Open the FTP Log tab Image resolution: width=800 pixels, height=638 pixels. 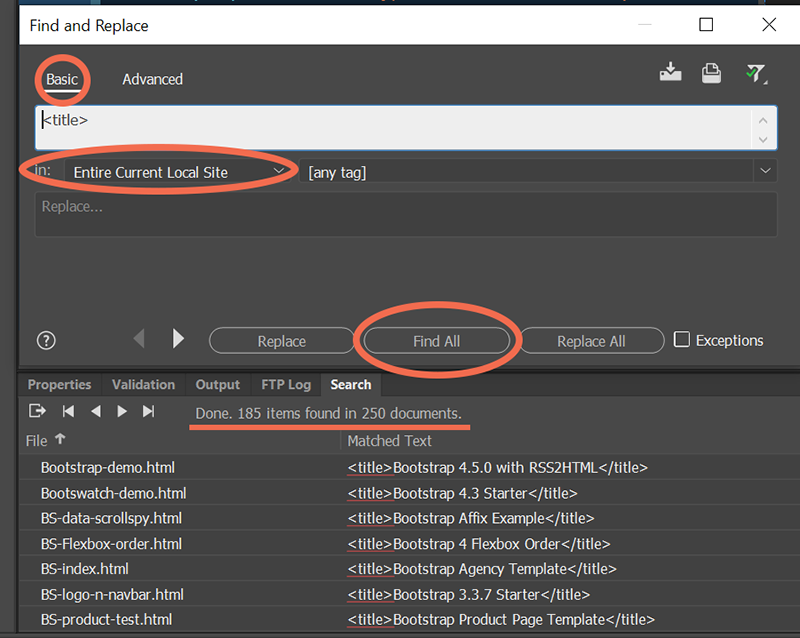(286, 385)
